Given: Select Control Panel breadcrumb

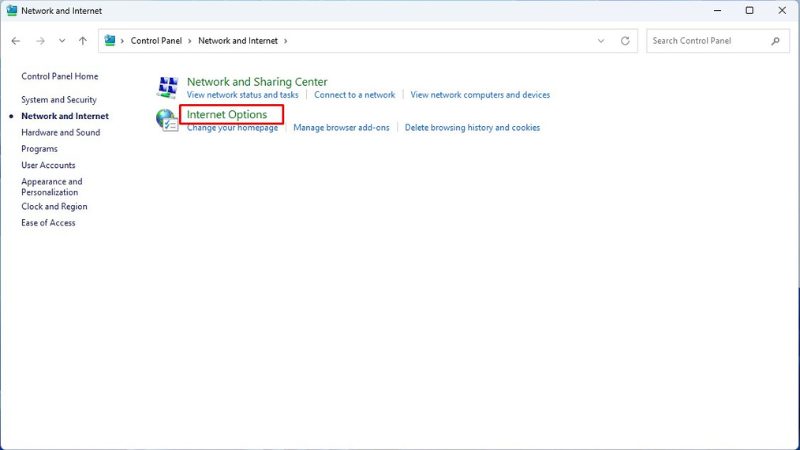Looking at the screenshot, I should click(156, 41).
